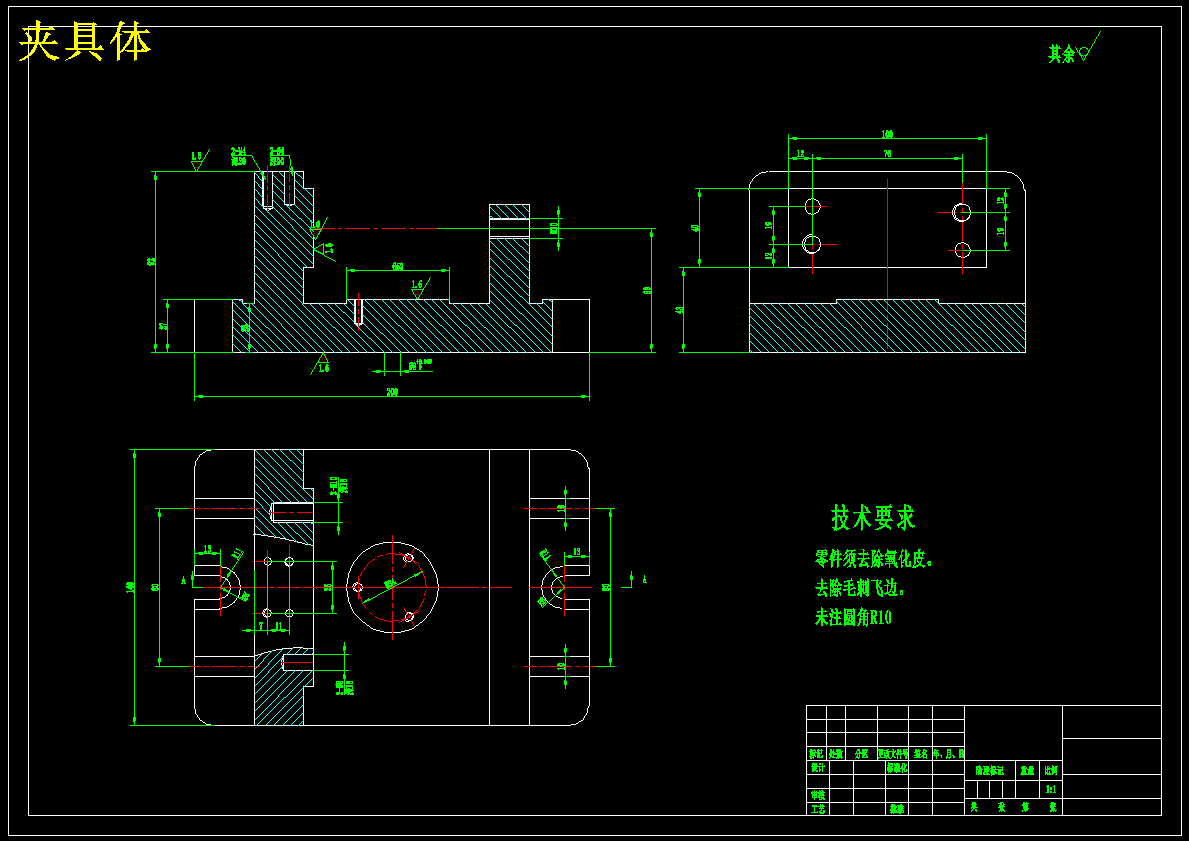Select the "标记" column header

click(x=816, y=754)
